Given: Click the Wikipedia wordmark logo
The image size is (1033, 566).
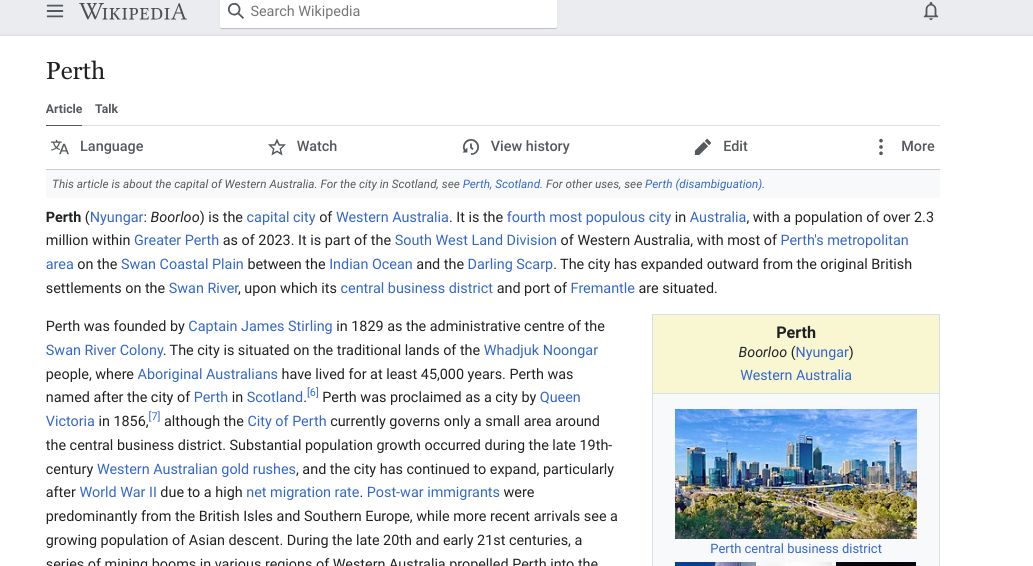Looking at the screenshot, I should tap(132, 12).
